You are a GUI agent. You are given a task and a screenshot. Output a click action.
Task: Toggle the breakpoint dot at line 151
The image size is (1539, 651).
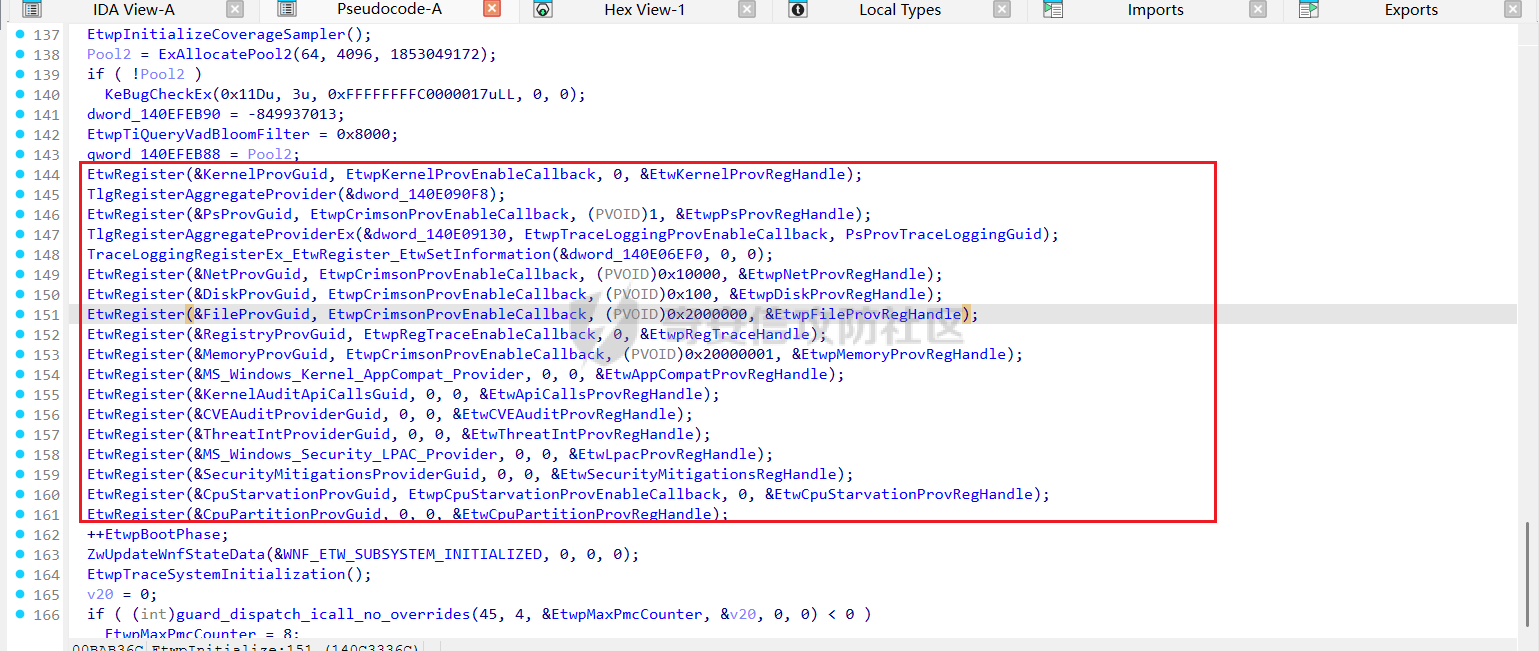pyautogui.click(x=22, y=314)
